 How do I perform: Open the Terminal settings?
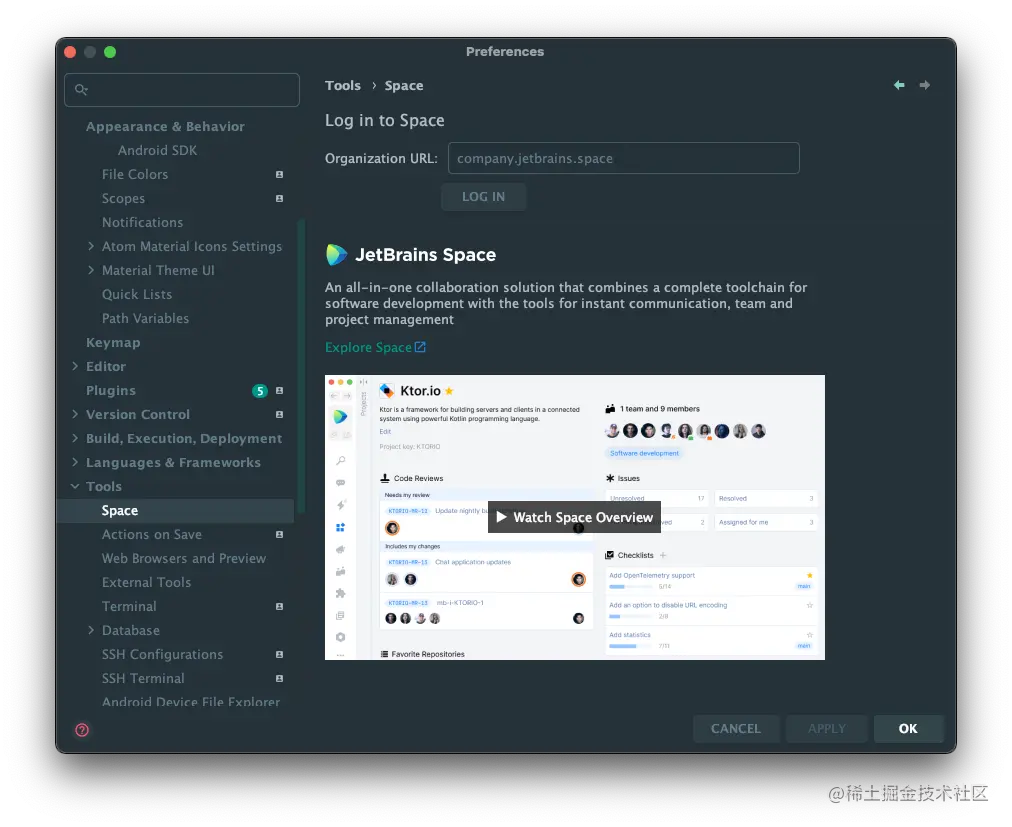[129, 606]
